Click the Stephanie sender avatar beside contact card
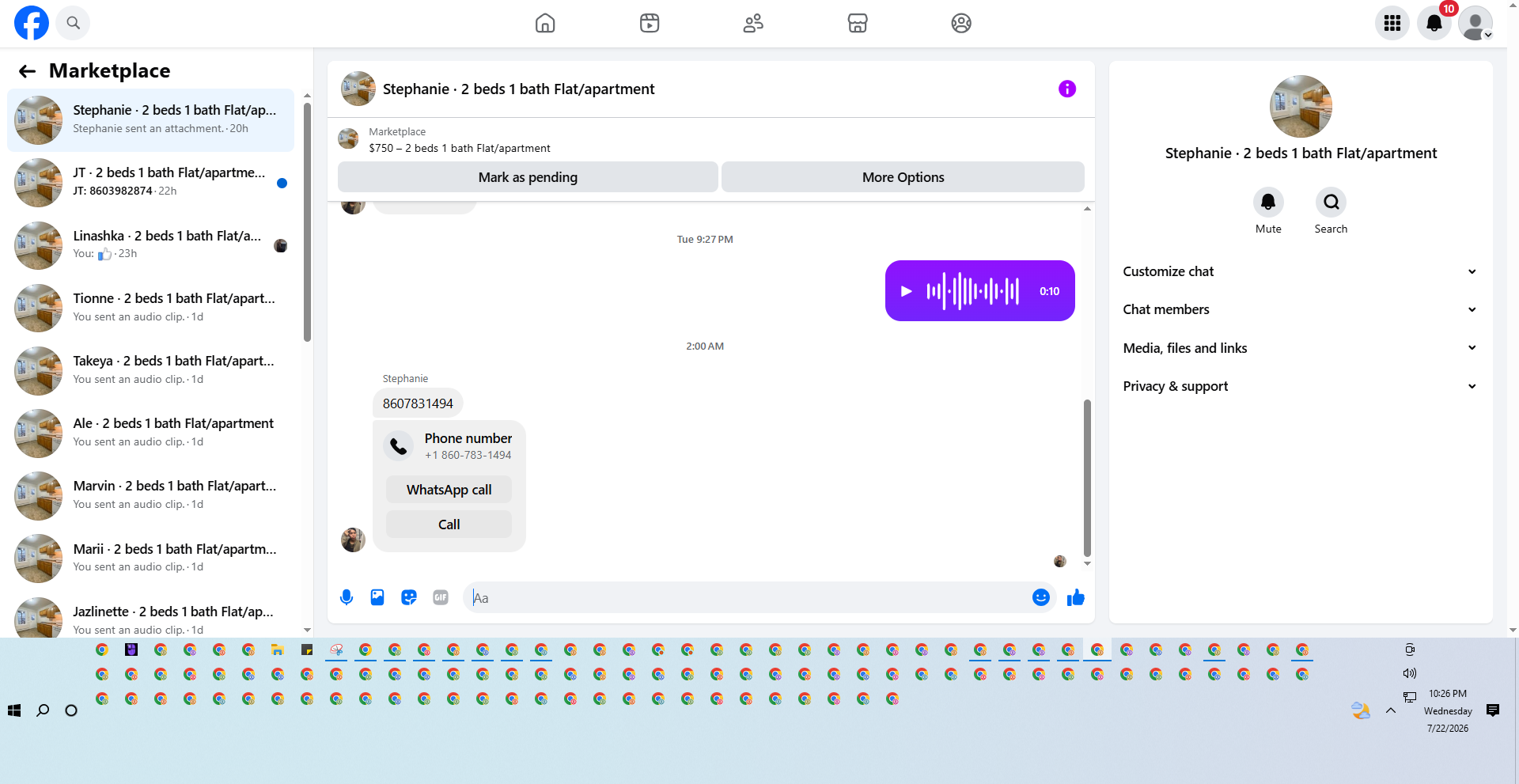Screen dimensions: 1519x784 pos(353,540)
